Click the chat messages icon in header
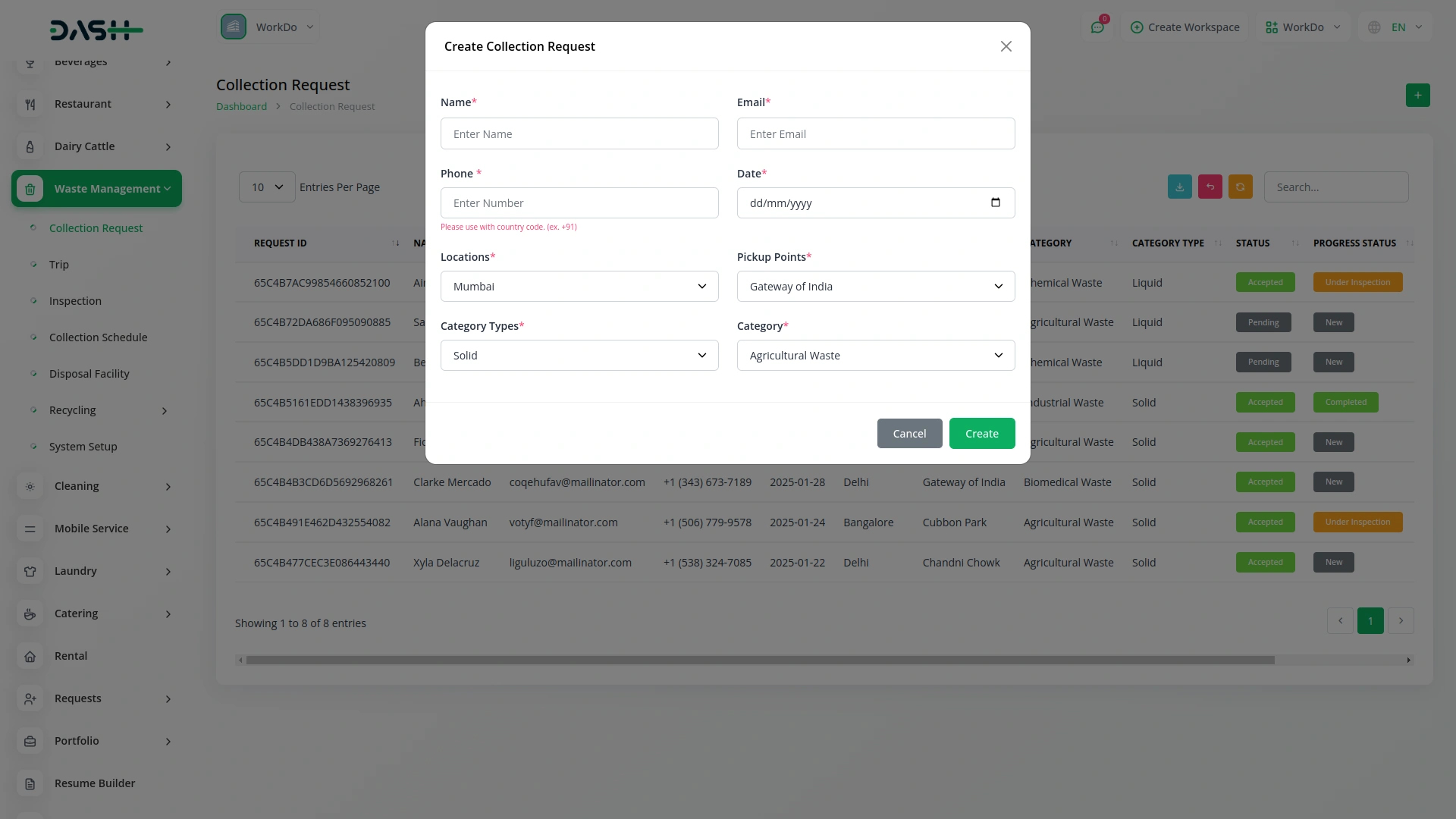 tap(1097, 27)
